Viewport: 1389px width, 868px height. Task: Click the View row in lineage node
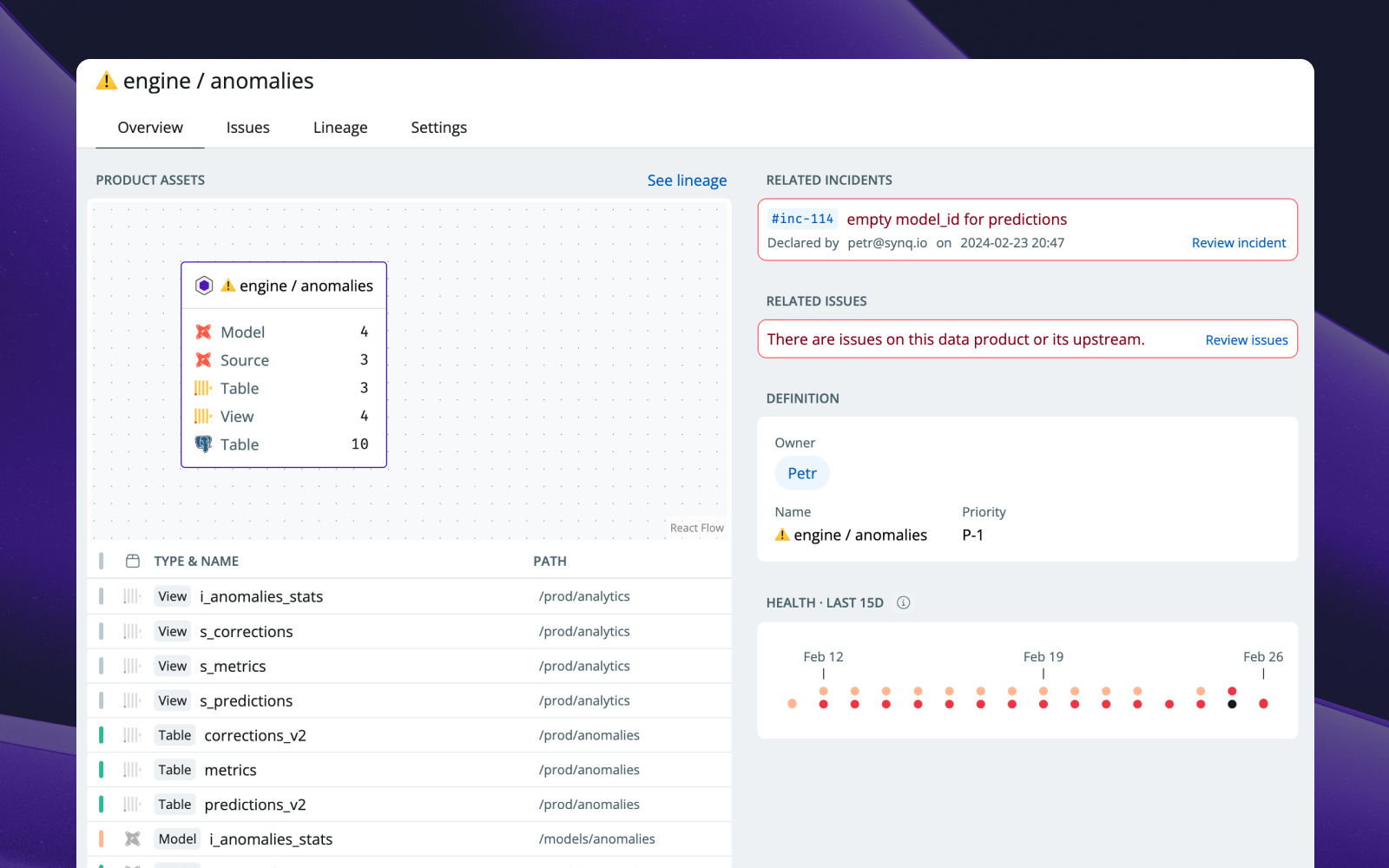click(x=283, y=416)
